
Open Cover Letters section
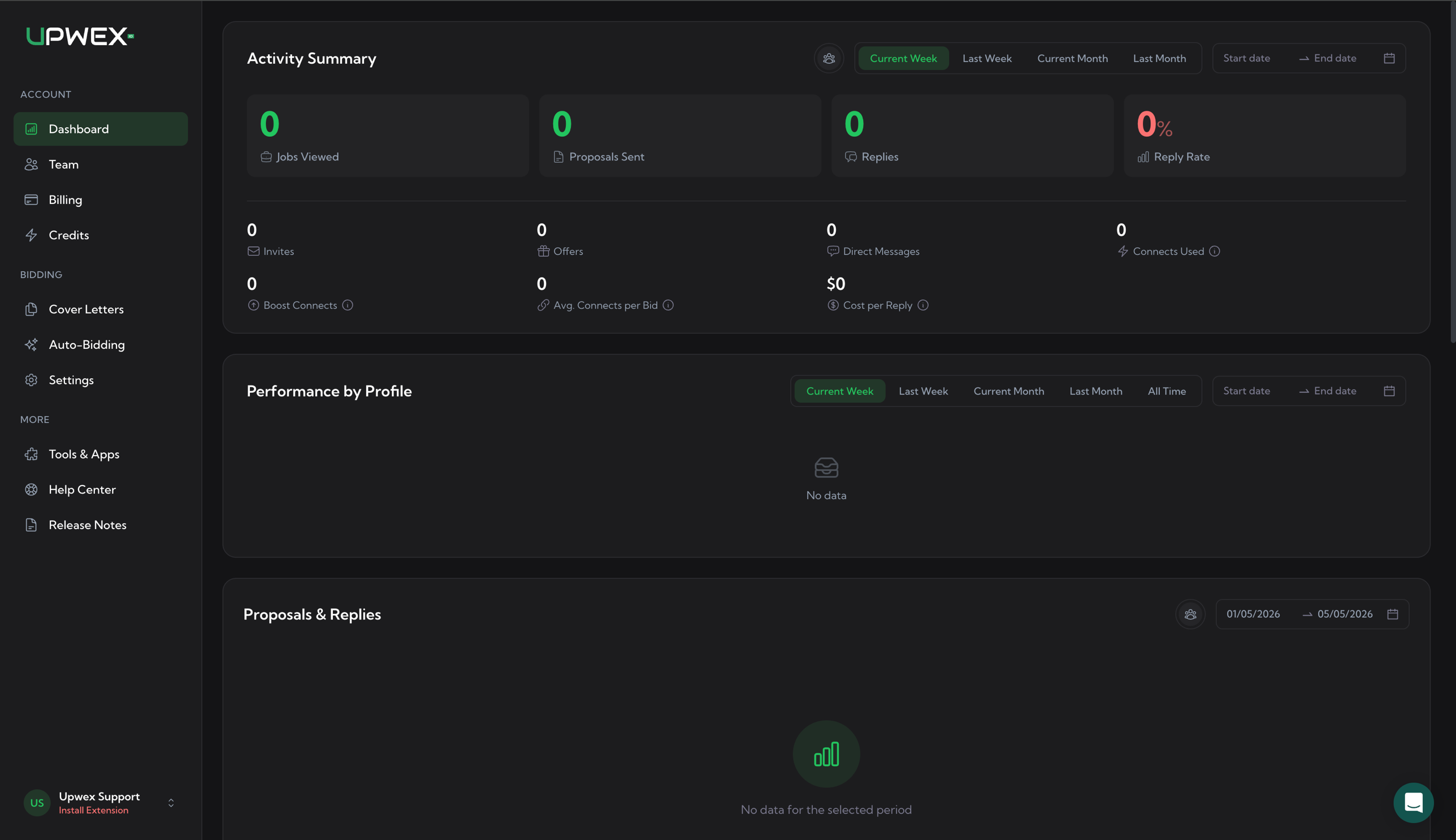pos(101,309)
